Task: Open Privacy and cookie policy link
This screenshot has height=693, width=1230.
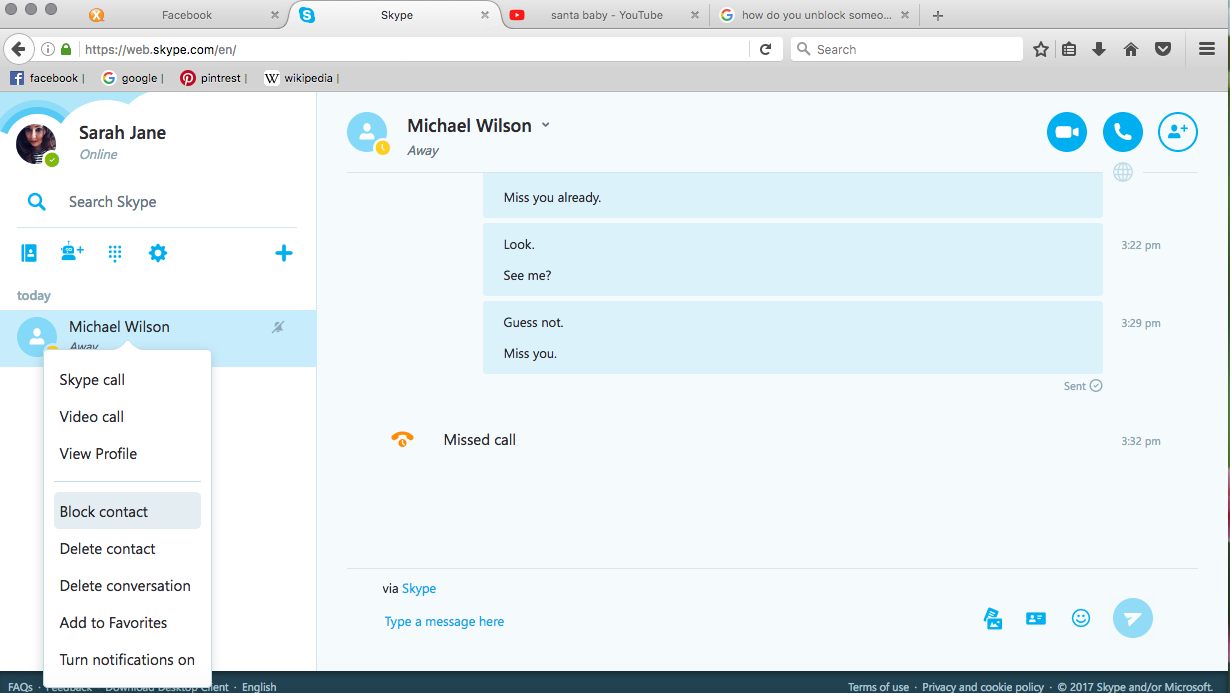Action: click(983, 687)
